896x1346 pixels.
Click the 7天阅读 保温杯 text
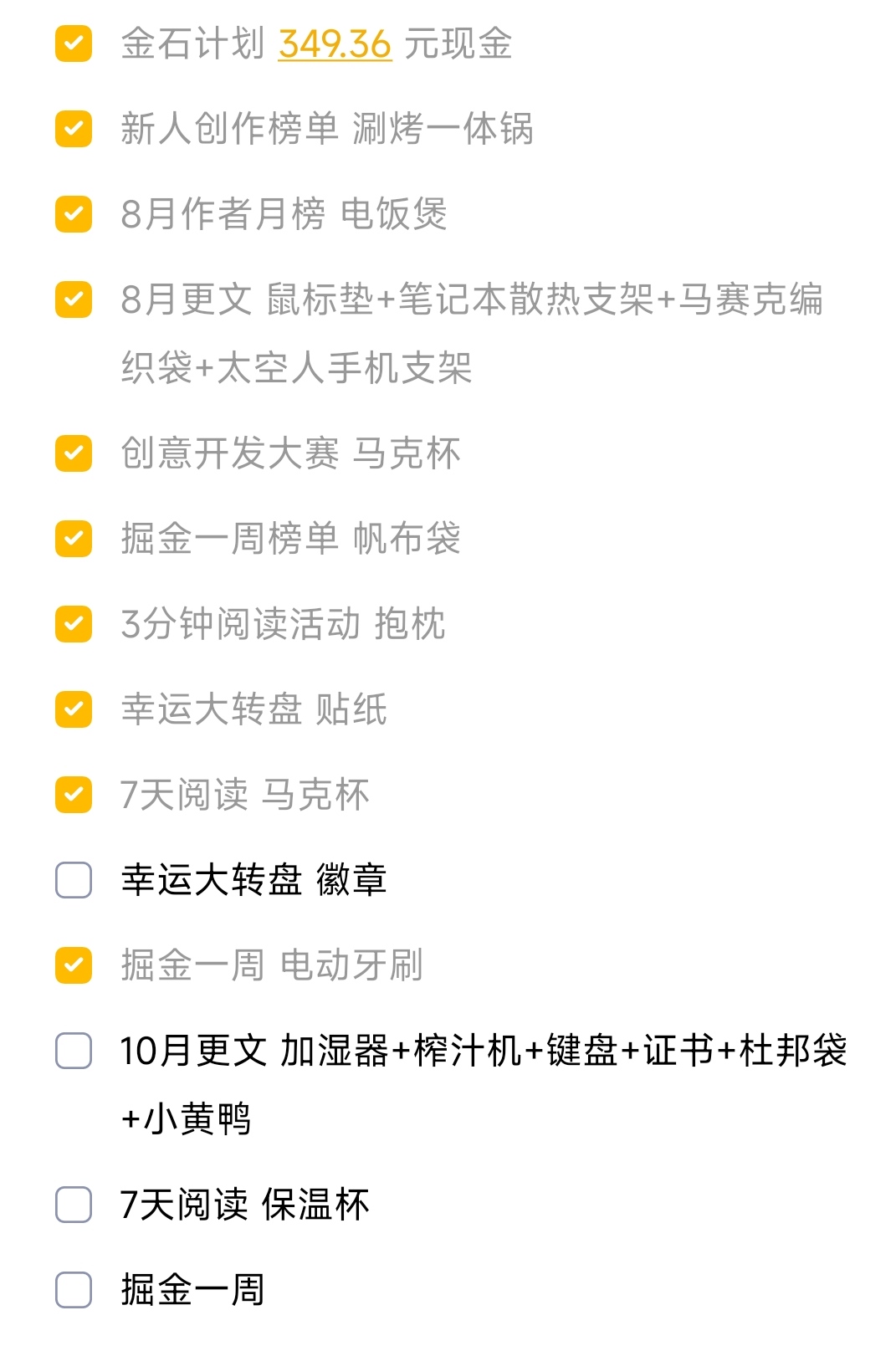[244, 1205]
